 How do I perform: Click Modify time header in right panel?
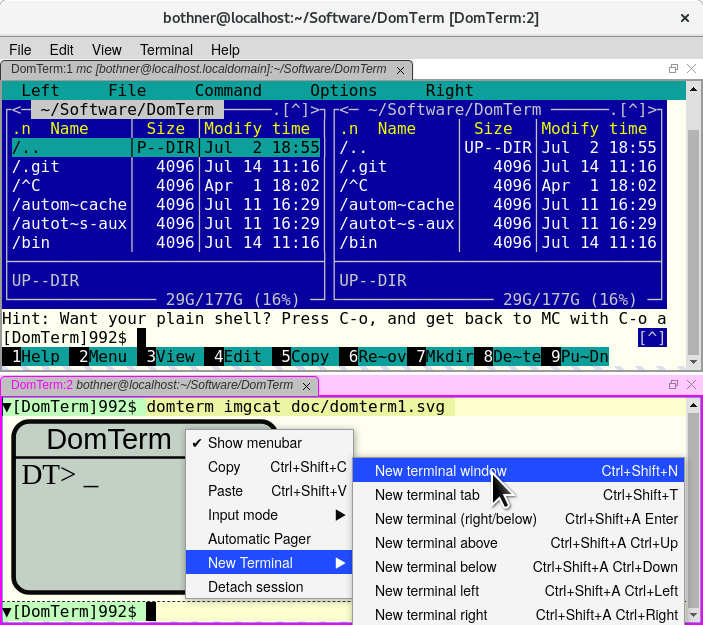click(x=594, y=129)
